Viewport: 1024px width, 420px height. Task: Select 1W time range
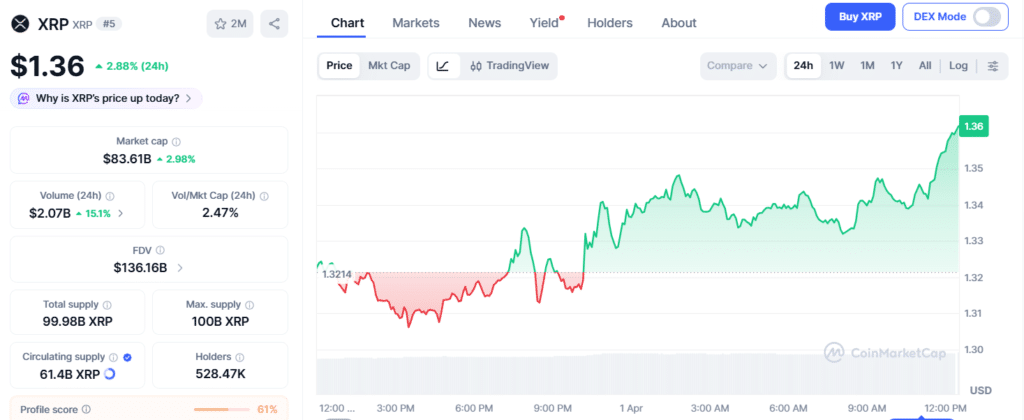click(837, 66)
